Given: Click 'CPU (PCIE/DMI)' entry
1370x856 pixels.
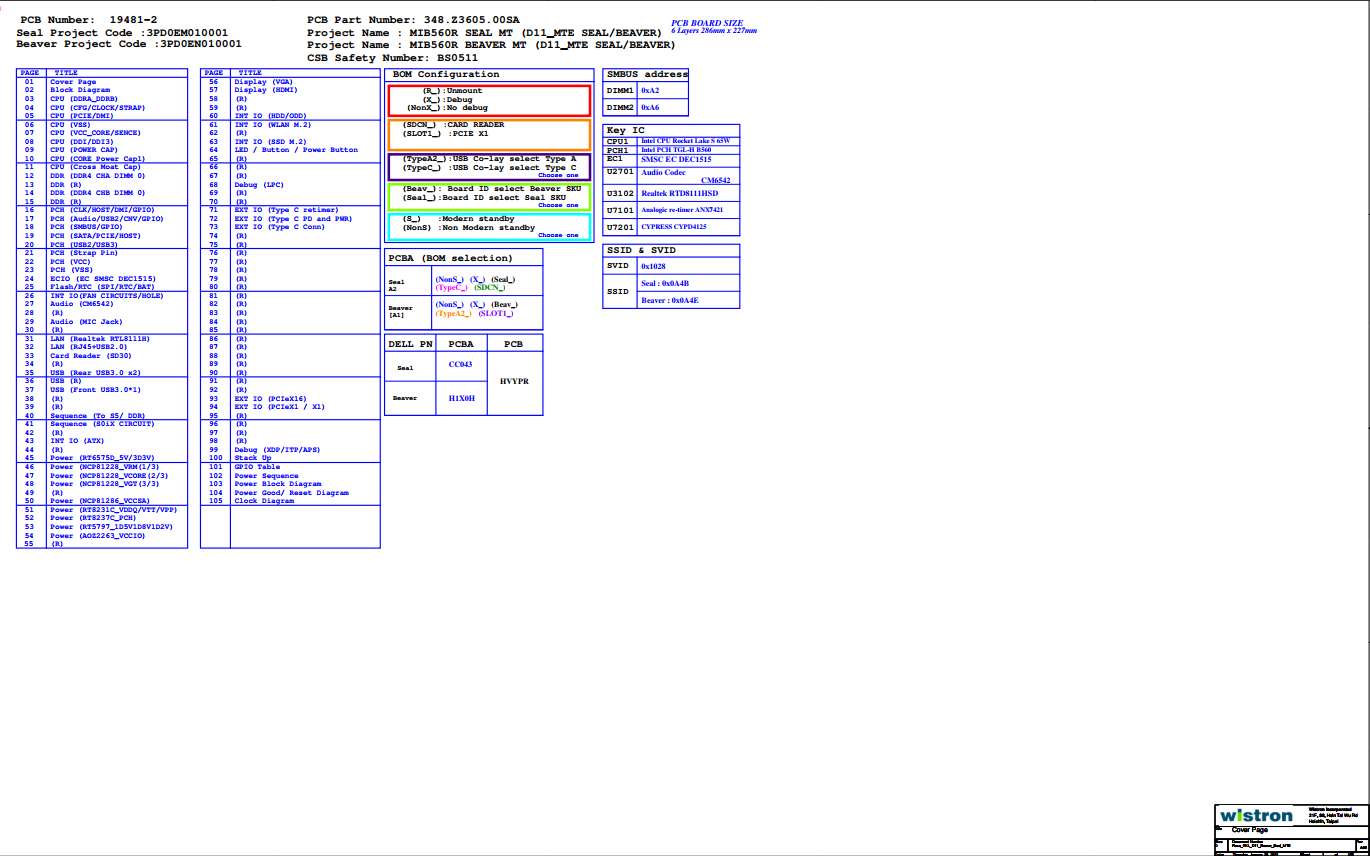Looking at the screenshot, I should tap(82, 116).
